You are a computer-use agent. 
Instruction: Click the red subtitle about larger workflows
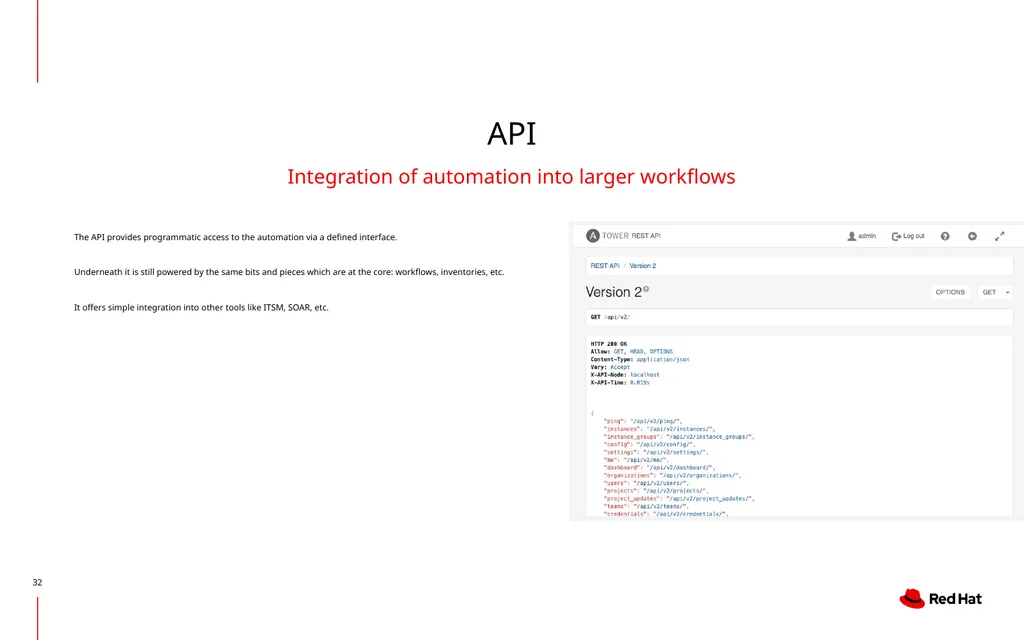click(x=511, y=176)
